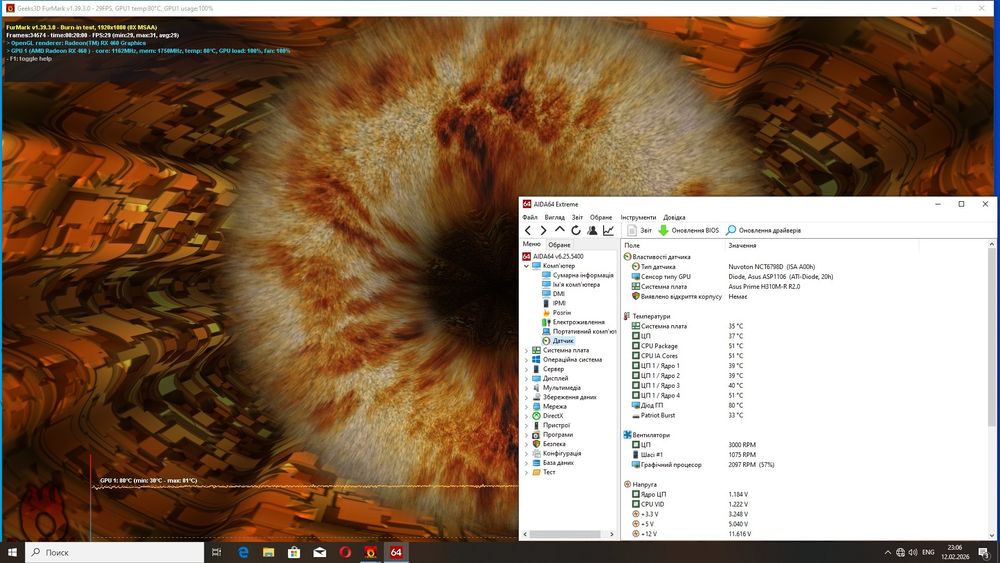Go back with AIDA64 back arrow

tap(527, 230)
